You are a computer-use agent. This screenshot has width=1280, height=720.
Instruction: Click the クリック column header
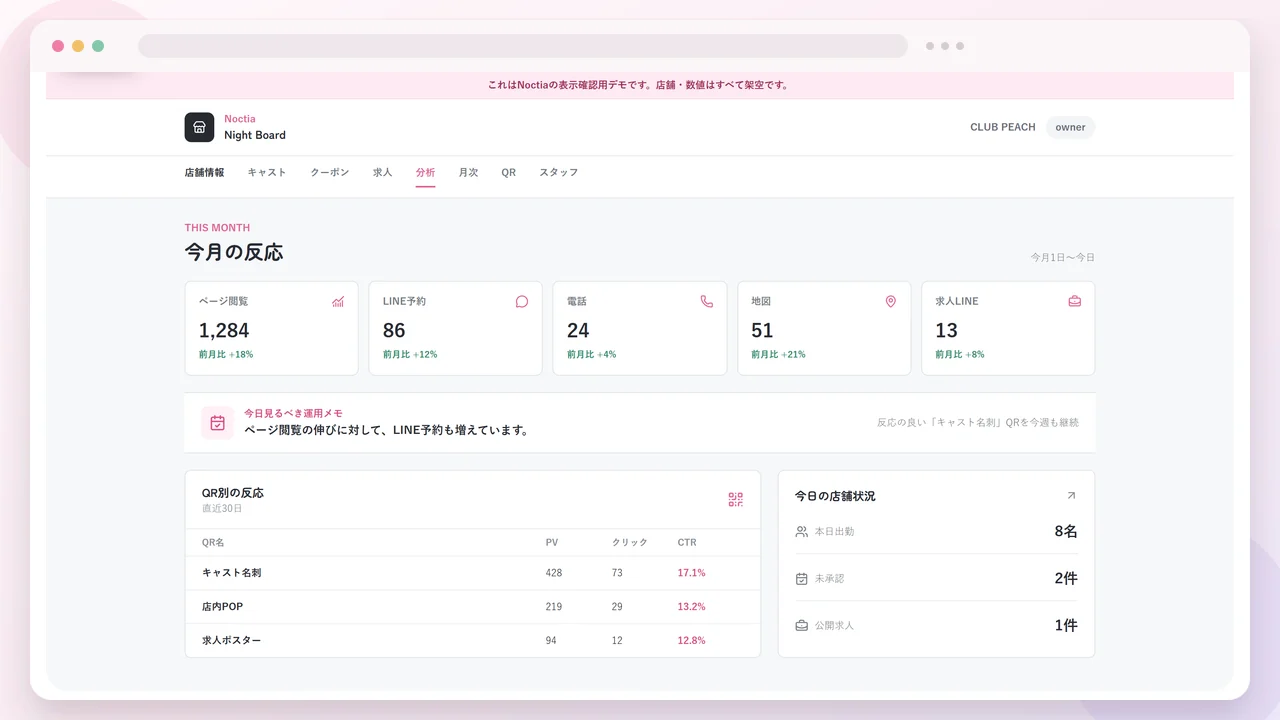coord(630,543)
